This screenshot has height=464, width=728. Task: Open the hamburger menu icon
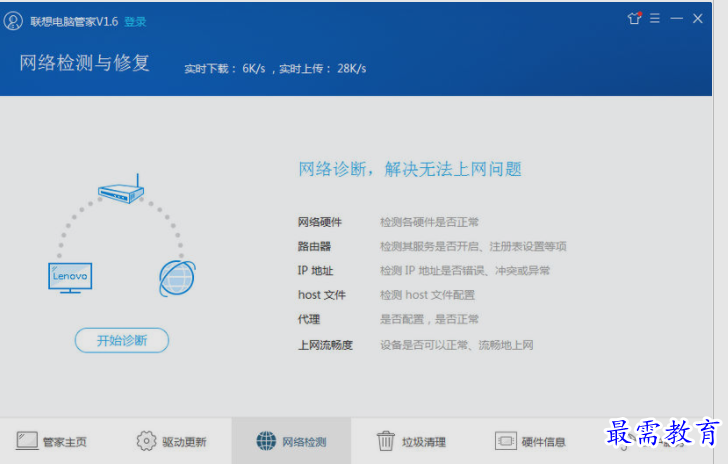click(x=655, y=18)
